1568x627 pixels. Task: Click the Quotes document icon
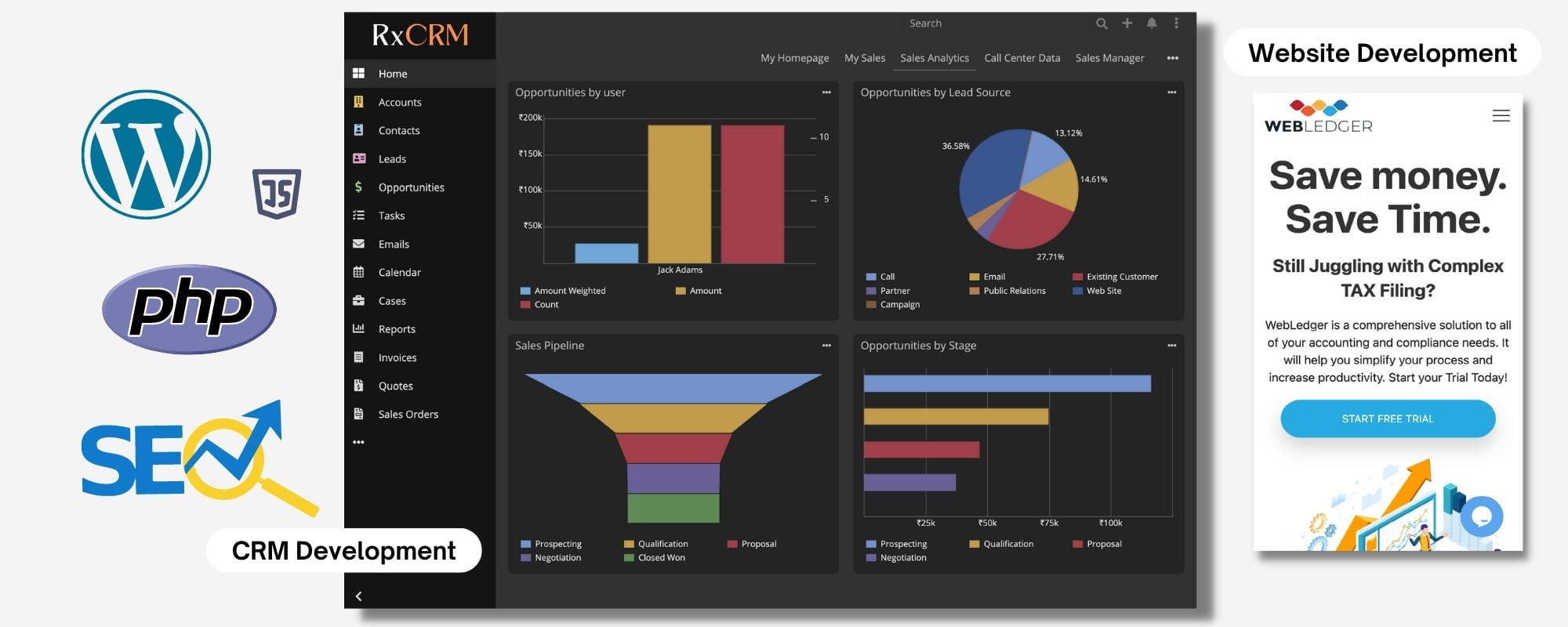coord(358,386)
